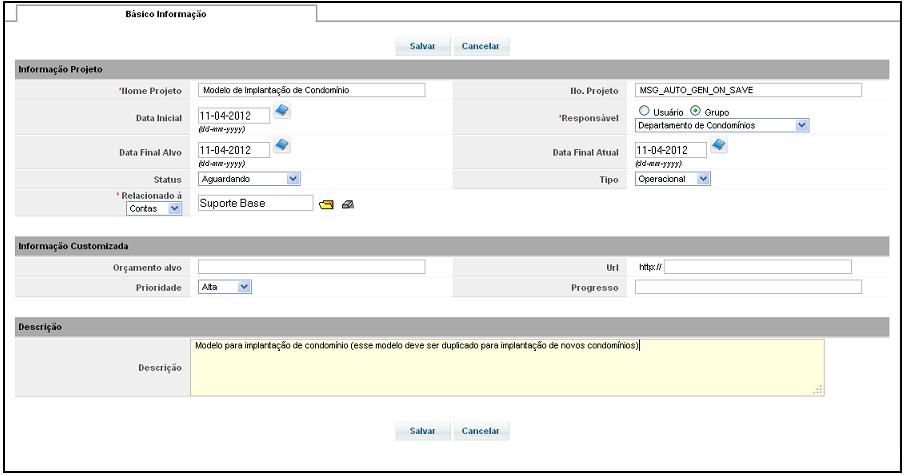
Task: Open calendar picker for Data Final Atual
Action: [719, 145]
